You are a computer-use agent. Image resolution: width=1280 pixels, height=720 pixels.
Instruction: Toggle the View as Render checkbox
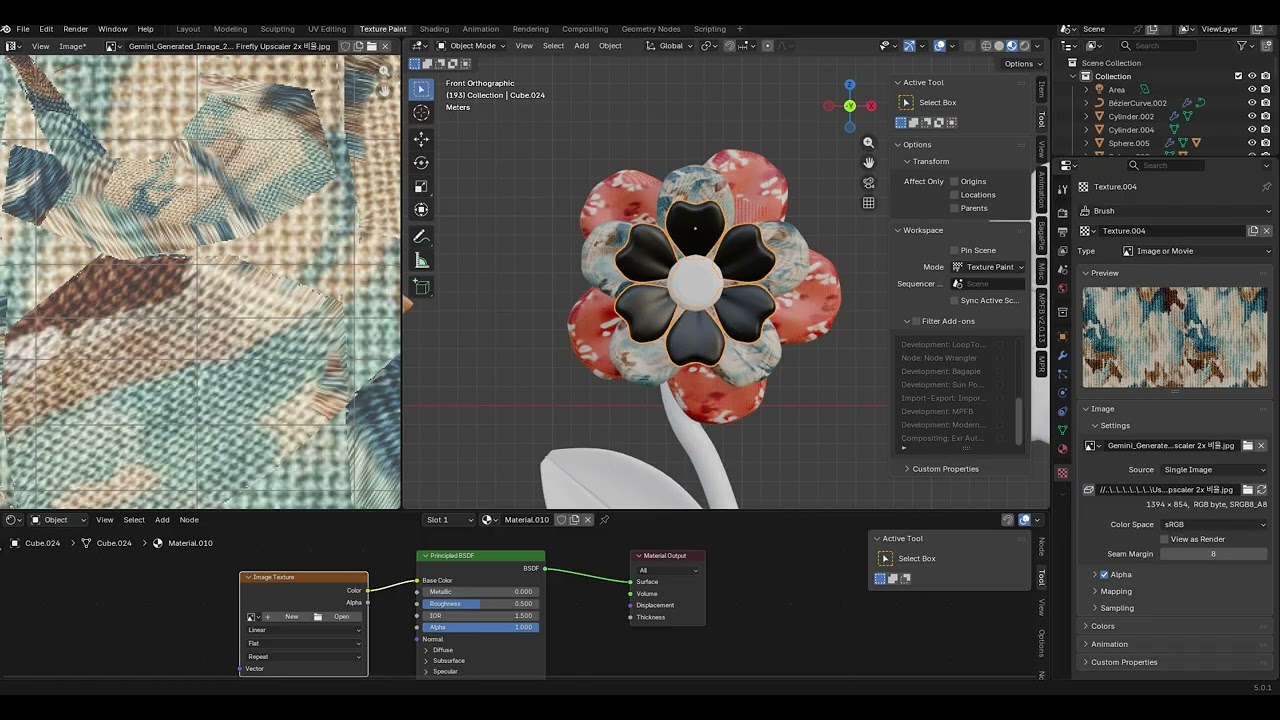[x=1164, y=539]
